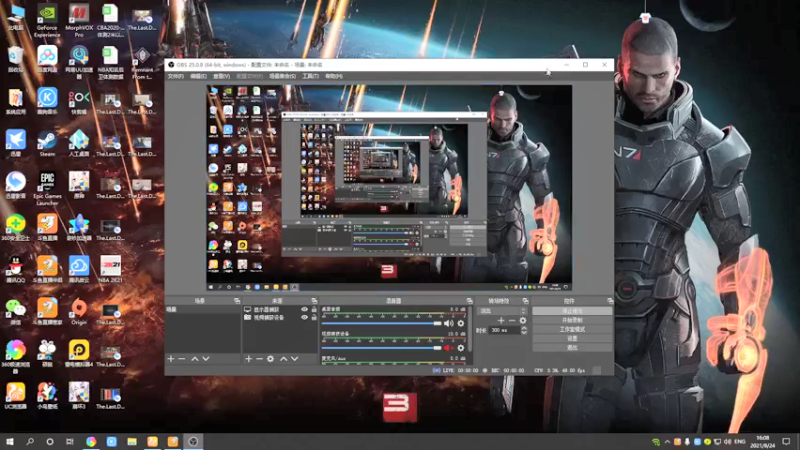800x450 pixels.
Task: Click the 停止推流 stop streaming button
Action: [x=572, y=311]
